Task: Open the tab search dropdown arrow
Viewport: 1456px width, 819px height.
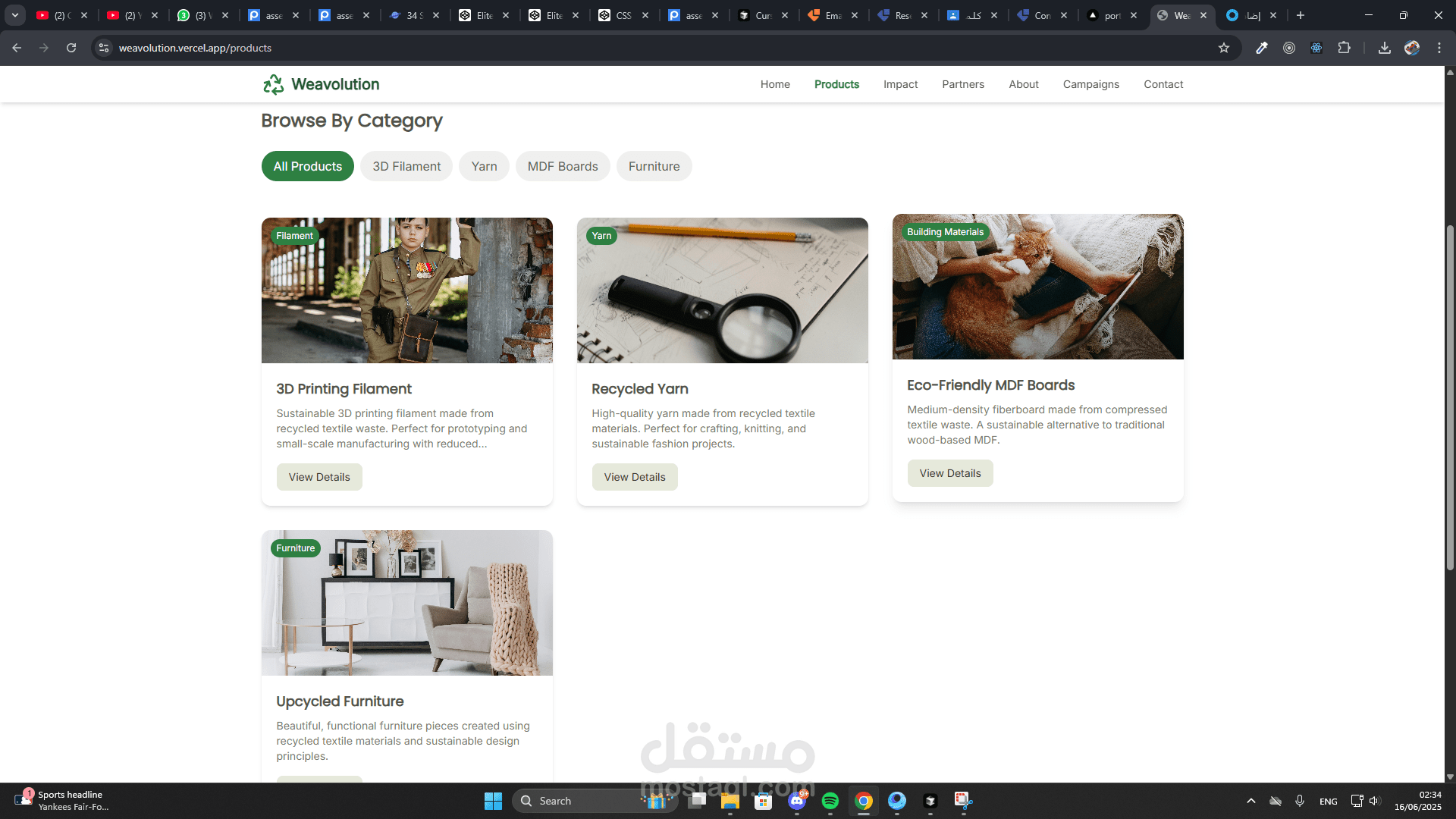Action: point(14,15)
